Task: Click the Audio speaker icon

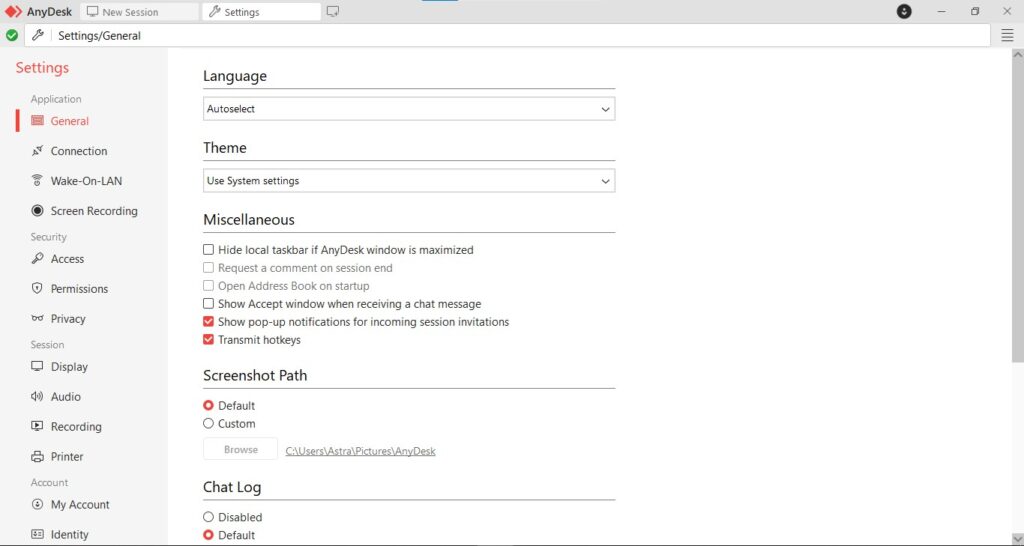Action: 37,396
